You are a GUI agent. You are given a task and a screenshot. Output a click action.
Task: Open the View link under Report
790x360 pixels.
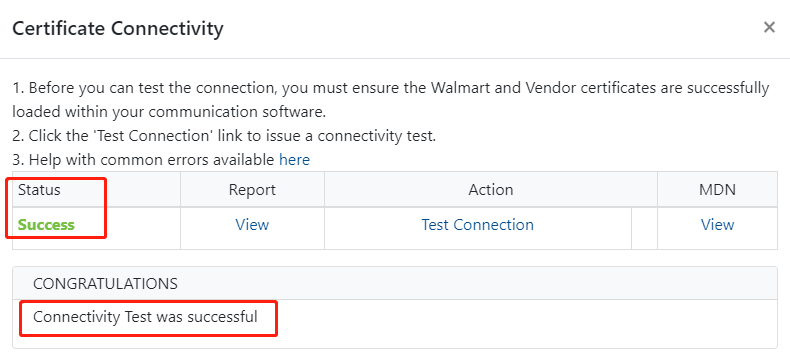252,225
